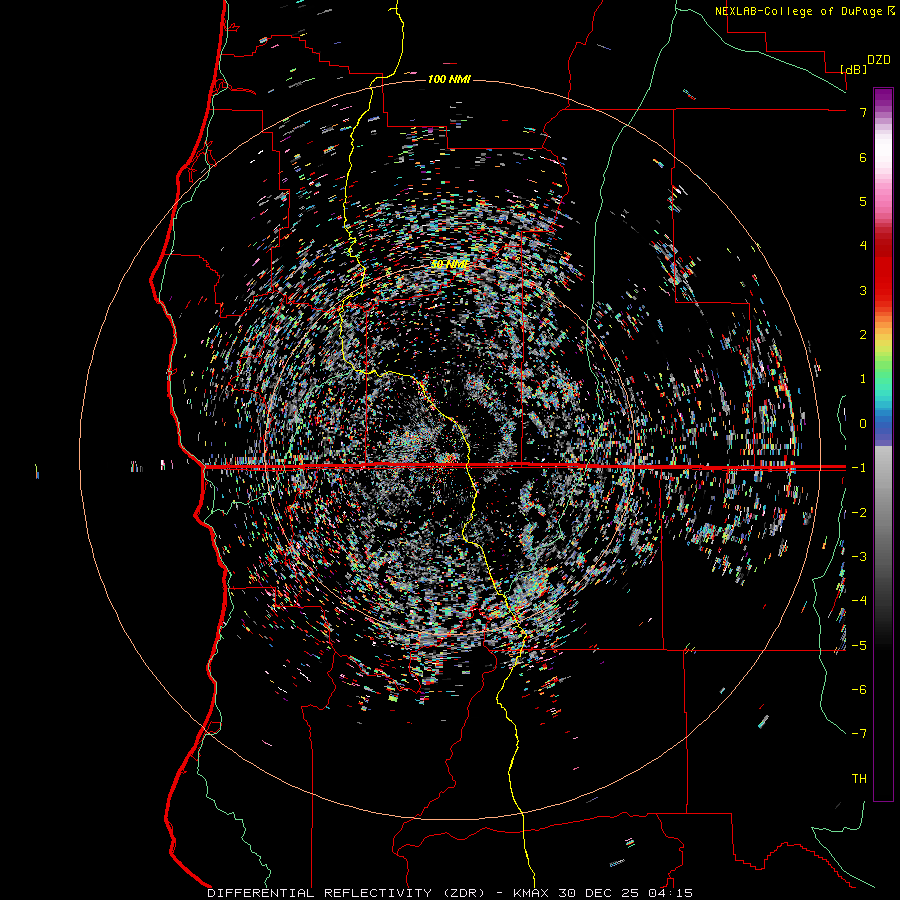The width and height of the screenshot is (900, 900).
Task: Click the 1 value on color scale
Action: pyautogui.click(x=863, y=379)
